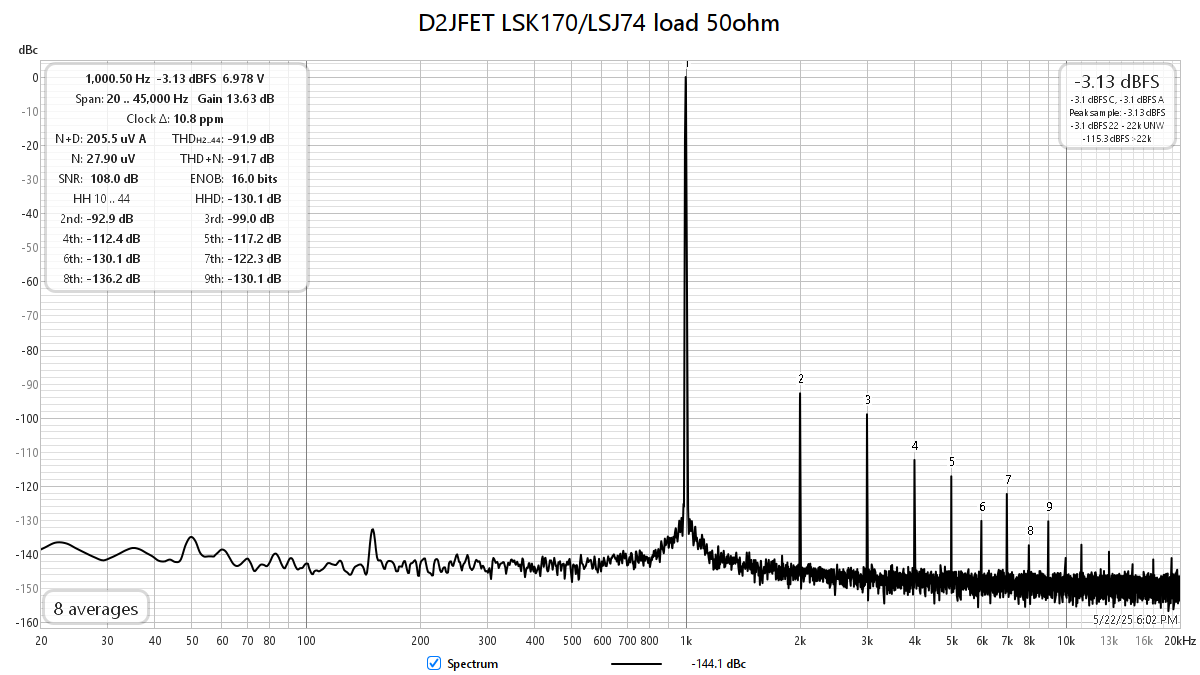
Task: Click the SNR: 108.0 dB value
Action: click(99, 179)
